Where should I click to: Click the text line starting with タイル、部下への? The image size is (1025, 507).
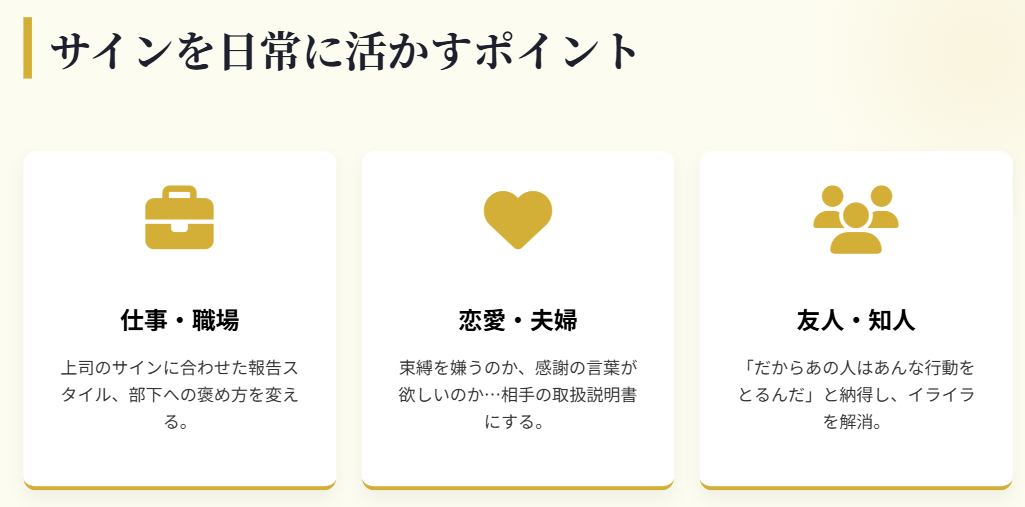click(179, 395)
